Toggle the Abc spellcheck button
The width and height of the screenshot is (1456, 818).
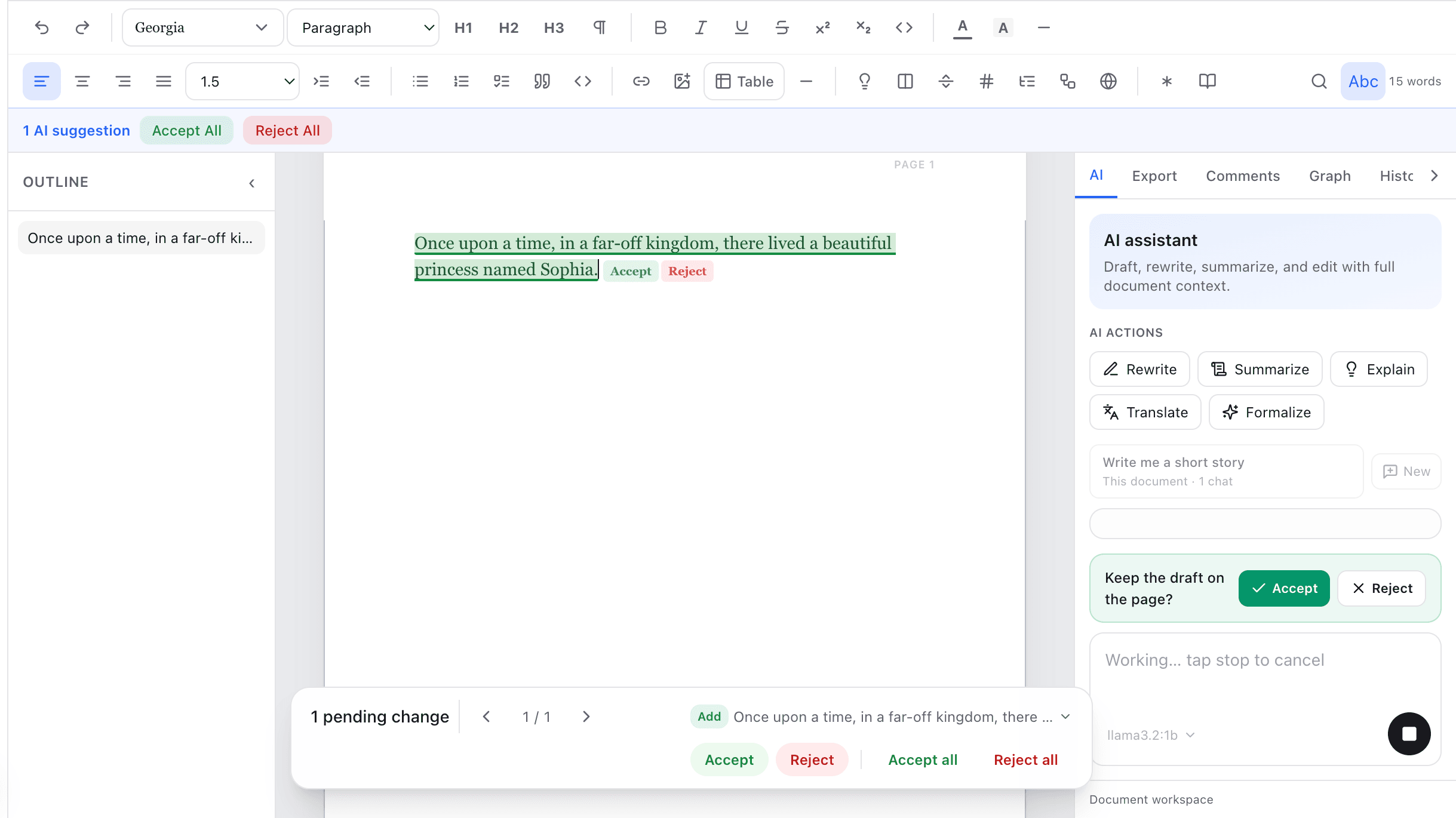pos(1363,81)
